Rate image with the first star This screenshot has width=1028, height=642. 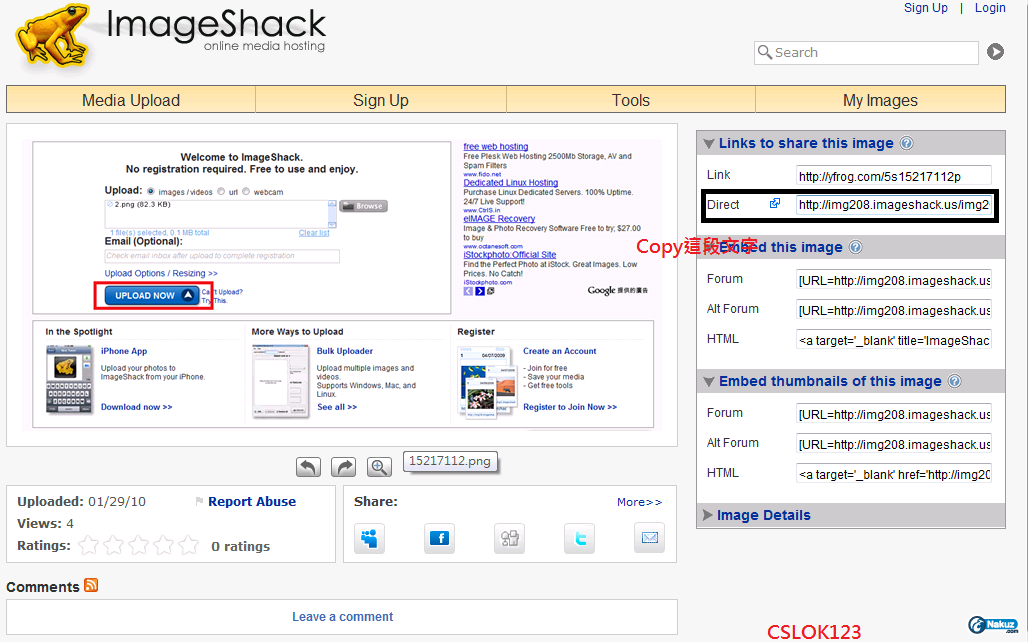(x=89, y=545)
